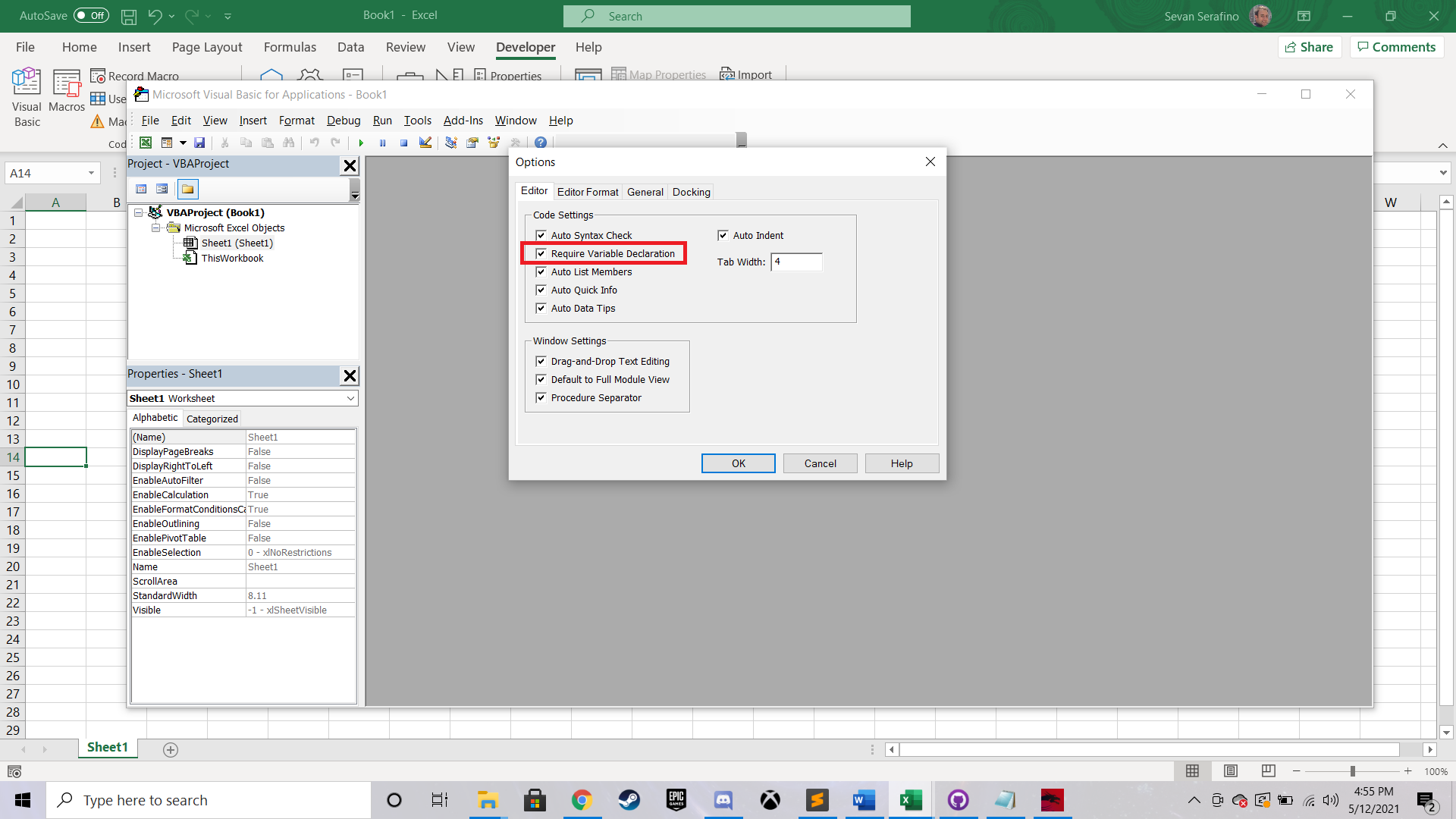
Task: Click Cancel in Options dialog
Action: [820, 463]
